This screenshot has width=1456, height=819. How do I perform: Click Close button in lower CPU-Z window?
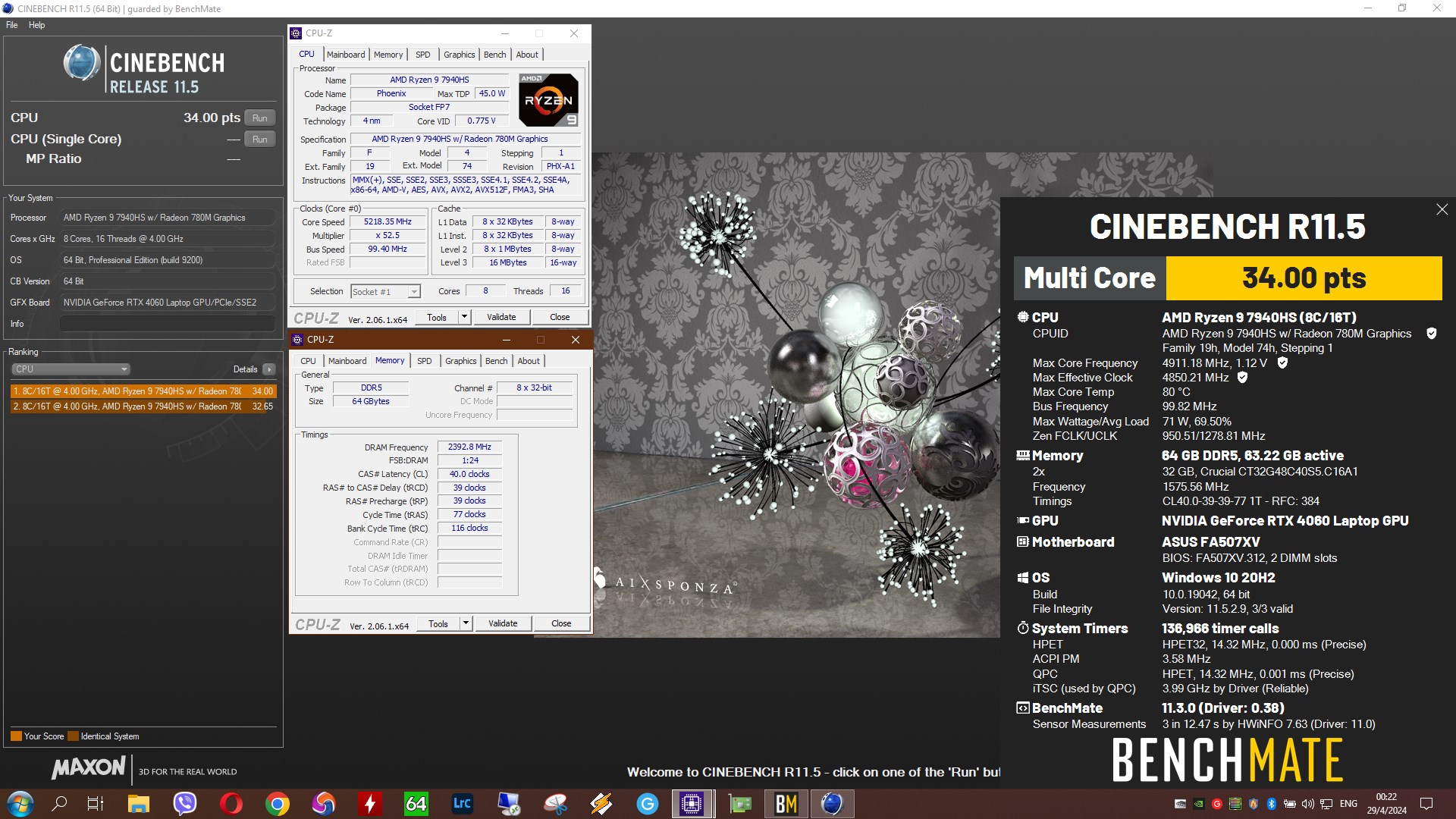[561, 624]
